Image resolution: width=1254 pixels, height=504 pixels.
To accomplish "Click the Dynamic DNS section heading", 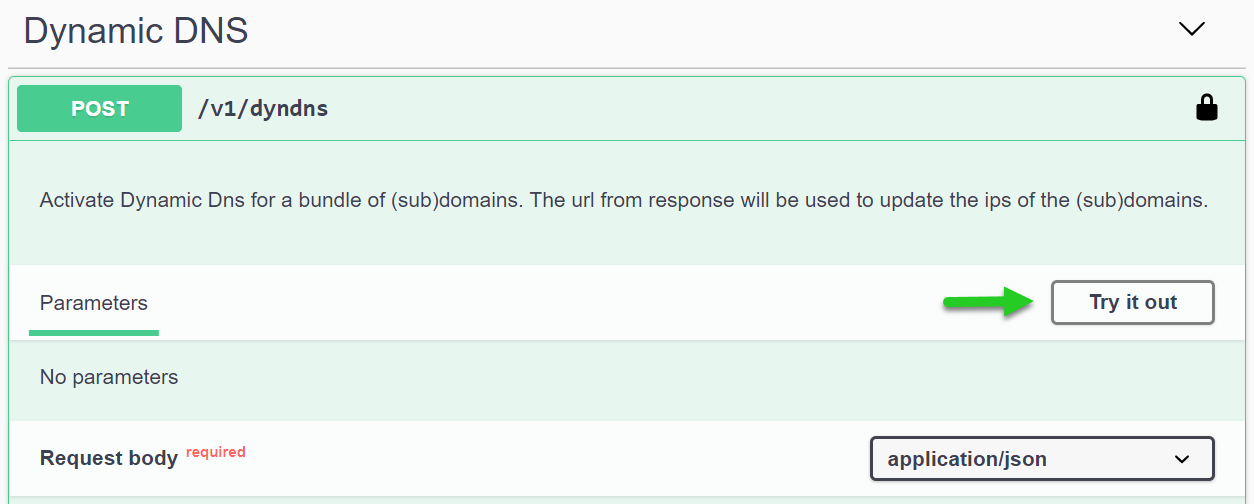I will coord(136,31).
